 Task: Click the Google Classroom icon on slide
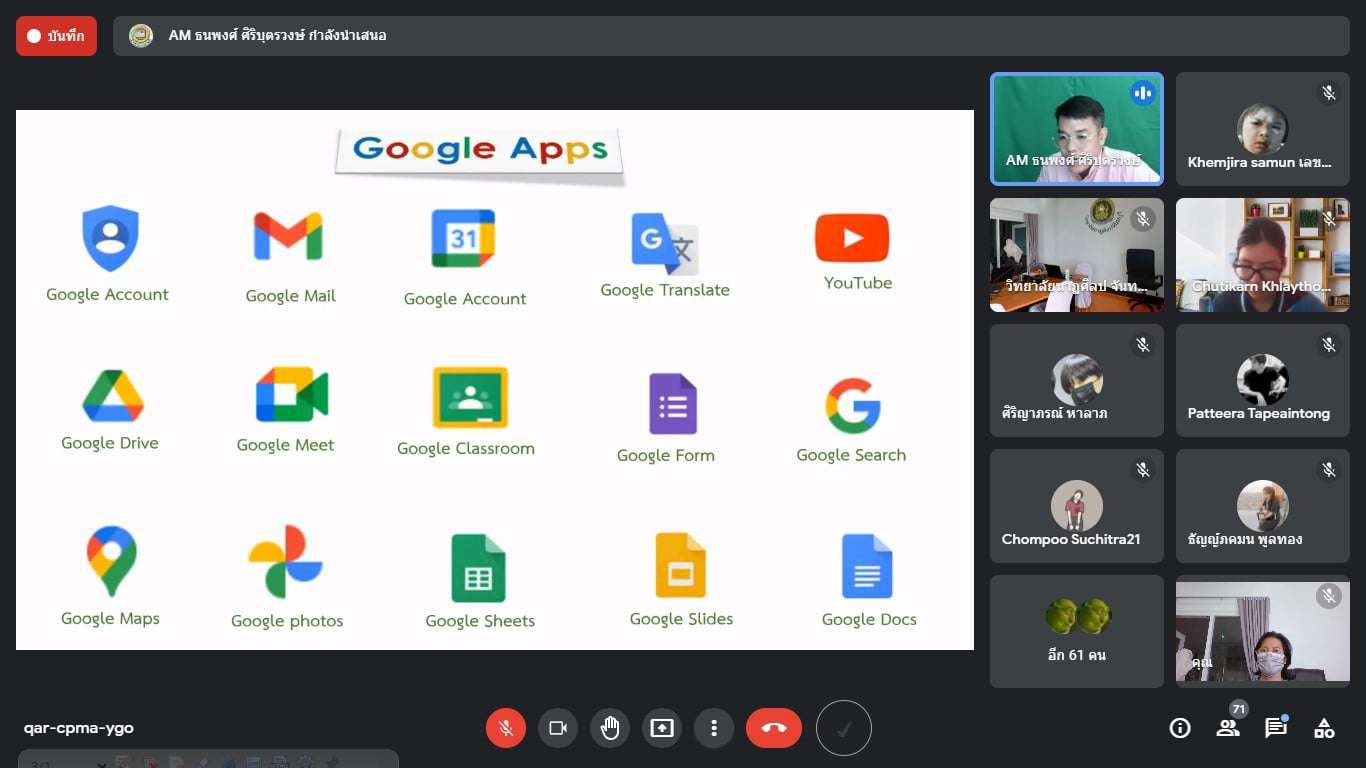tap(470, 397)
